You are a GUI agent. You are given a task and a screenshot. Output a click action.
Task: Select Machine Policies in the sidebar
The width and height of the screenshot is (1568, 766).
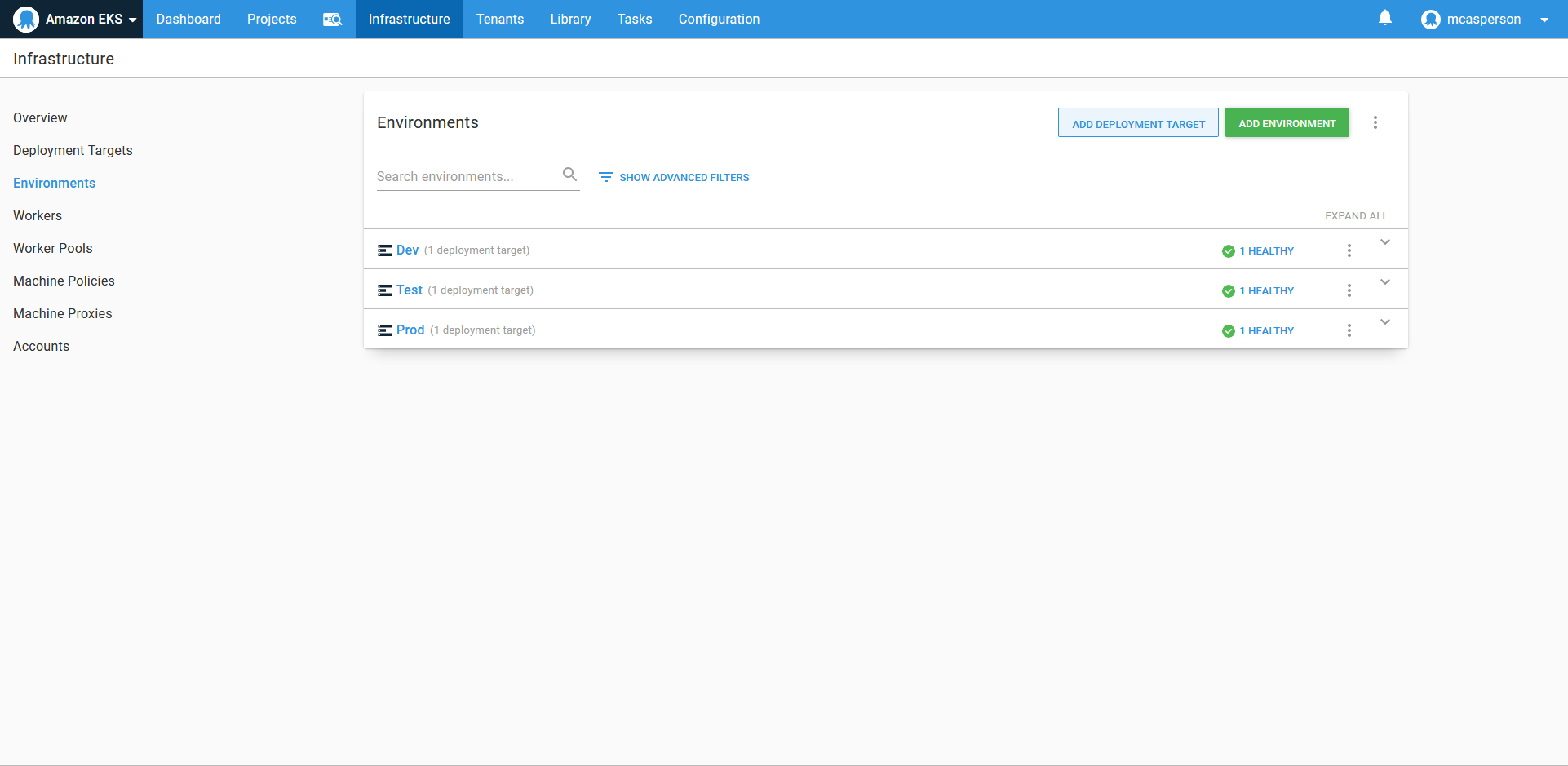64,281
